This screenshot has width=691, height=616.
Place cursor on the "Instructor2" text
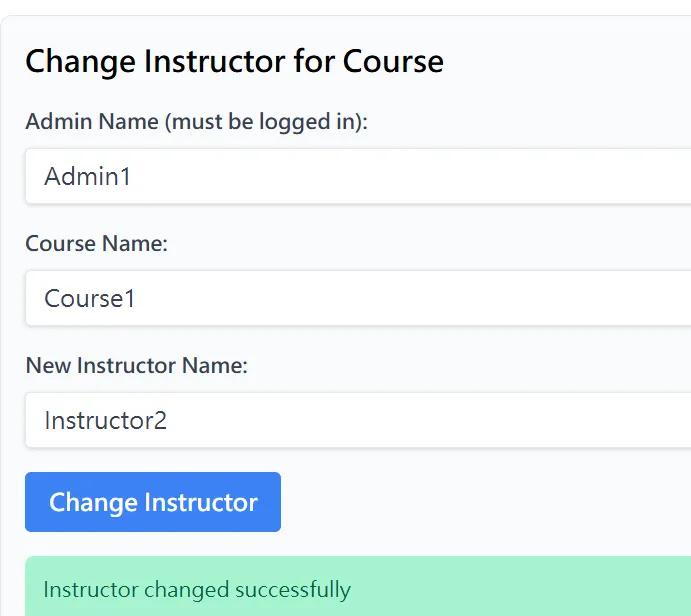coord(106,420)
